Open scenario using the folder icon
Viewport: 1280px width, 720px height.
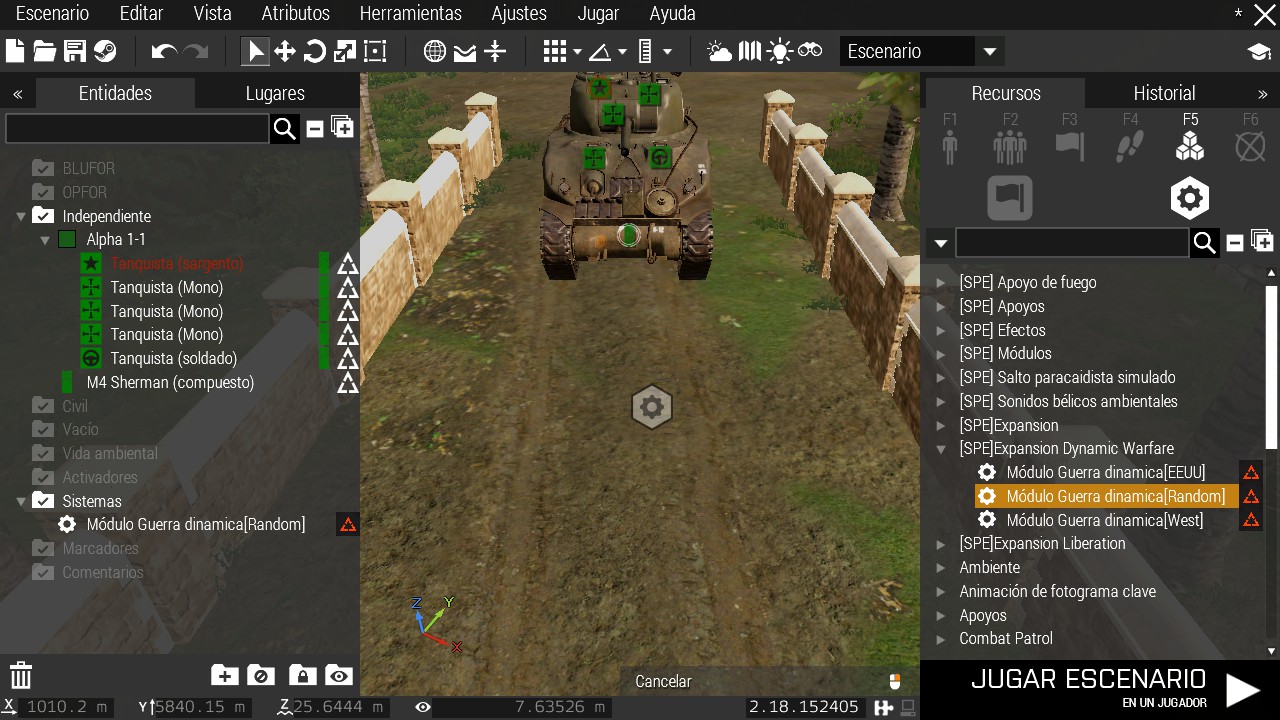coord(45,51)
